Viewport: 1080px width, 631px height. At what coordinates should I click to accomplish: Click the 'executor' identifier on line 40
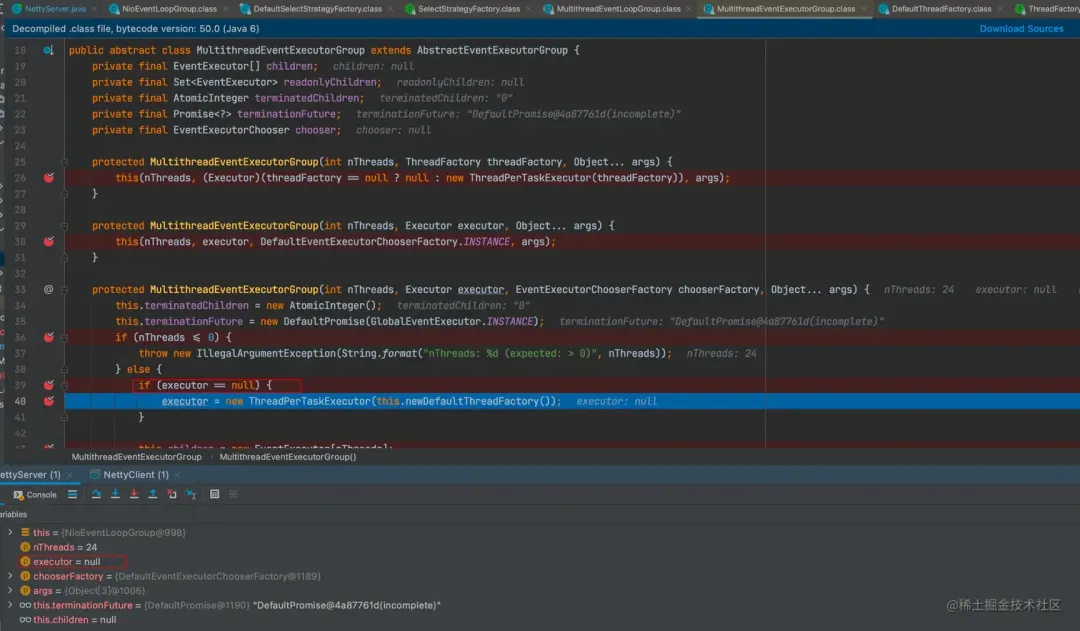click(185, 401)
